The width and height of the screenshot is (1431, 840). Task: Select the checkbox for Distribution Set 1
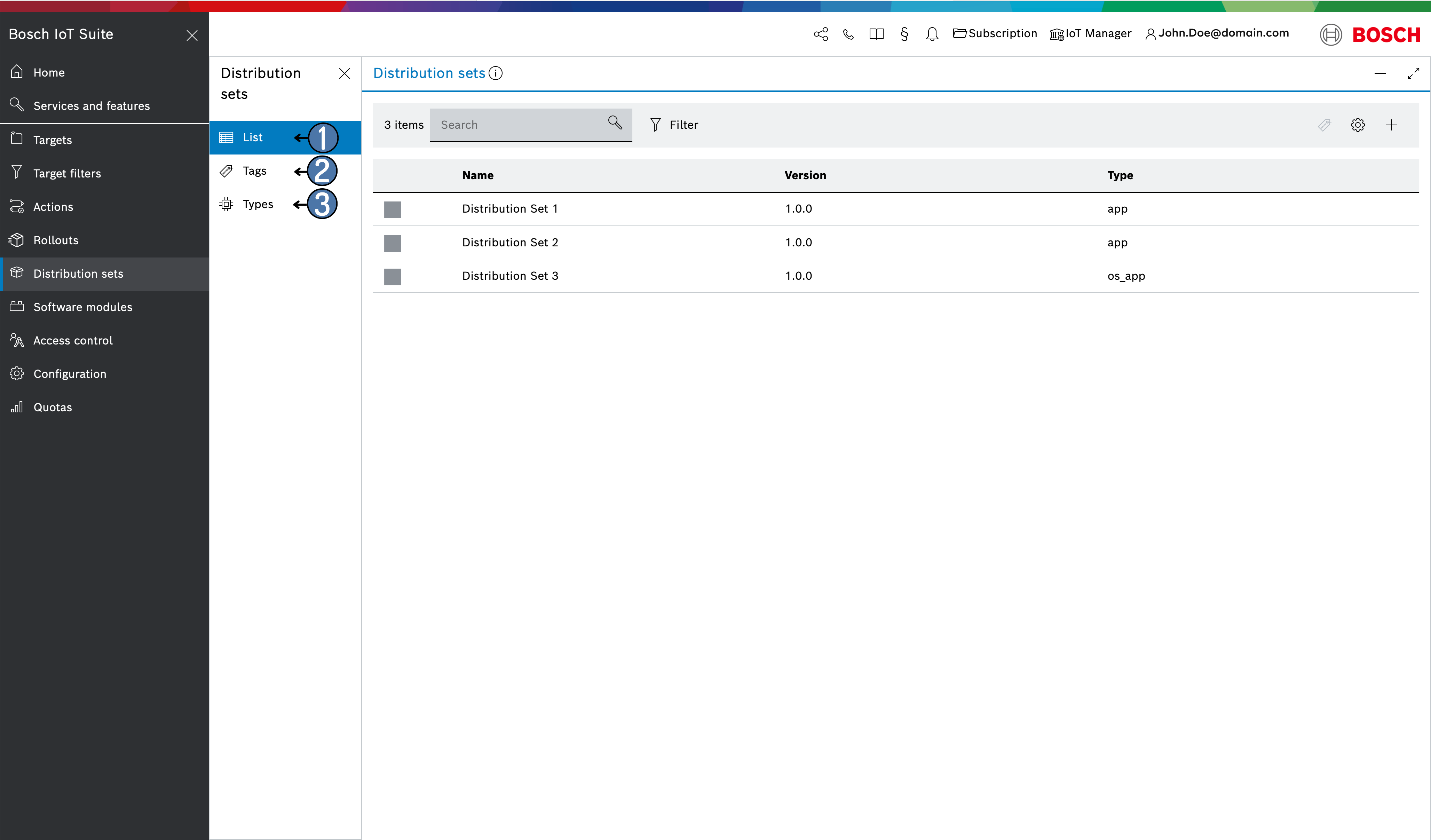(393, 209)
